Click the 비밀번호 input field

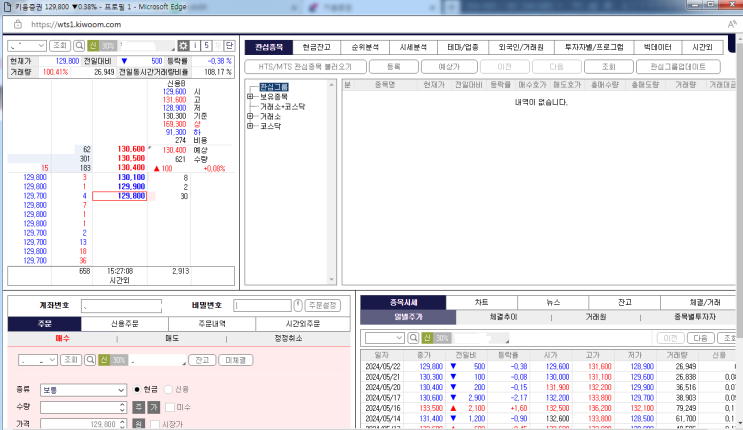point(263,305)
